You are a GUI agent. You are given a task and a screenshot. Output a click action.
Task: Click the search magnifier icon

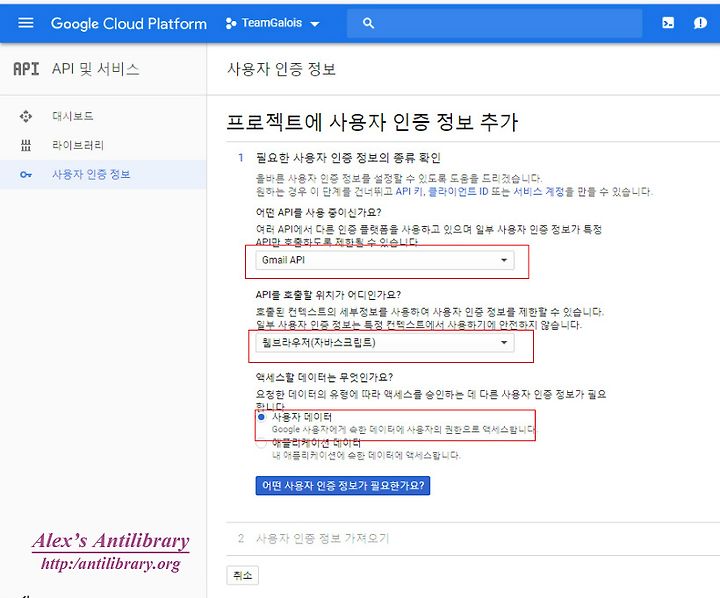[x=368, y=23]
